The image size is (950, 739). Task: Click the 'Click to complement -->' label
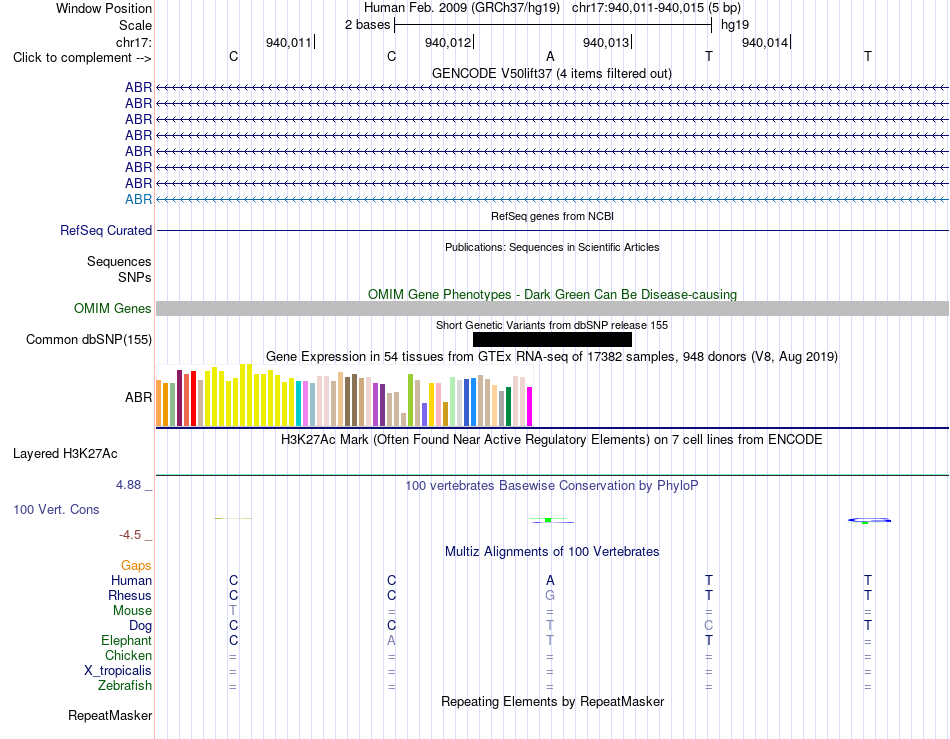82,58
